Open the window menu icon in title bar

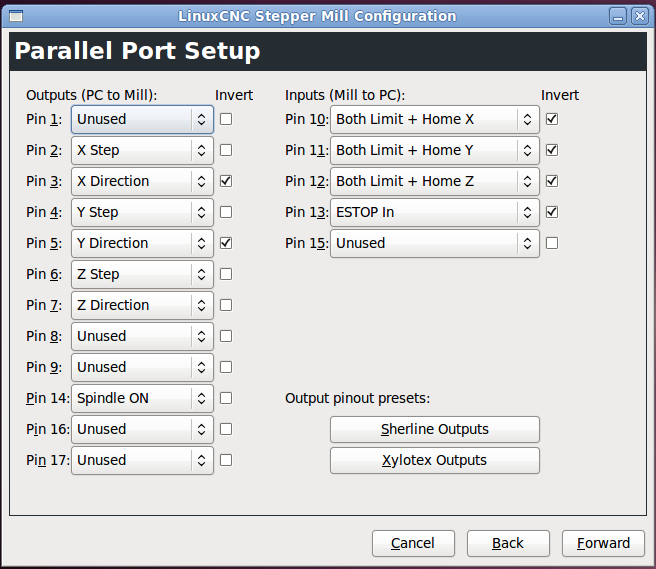pyautogui.click(x=17, y=15)
